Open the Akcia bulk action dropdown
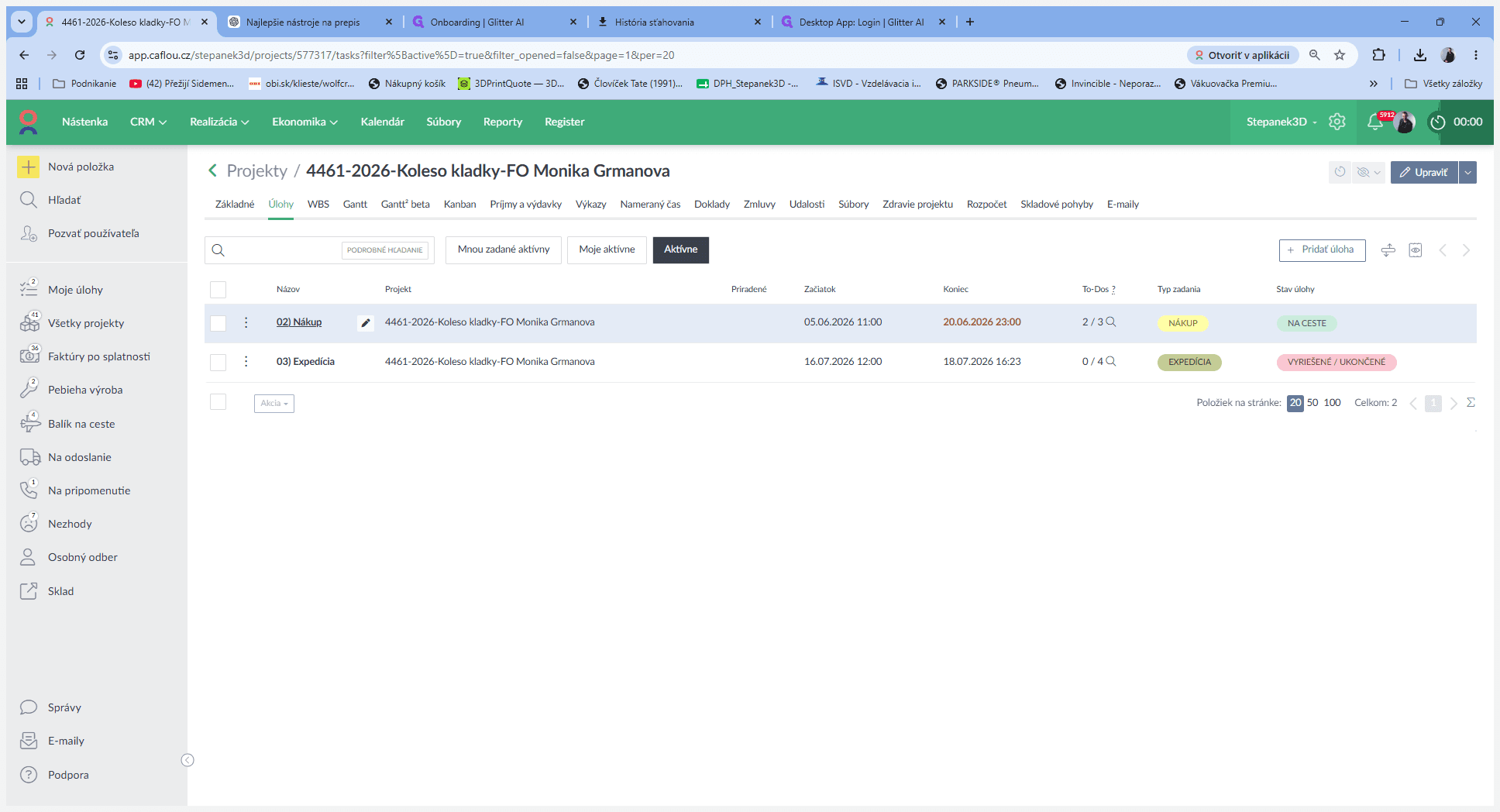Screen dimensions: 1500x812 274,403
